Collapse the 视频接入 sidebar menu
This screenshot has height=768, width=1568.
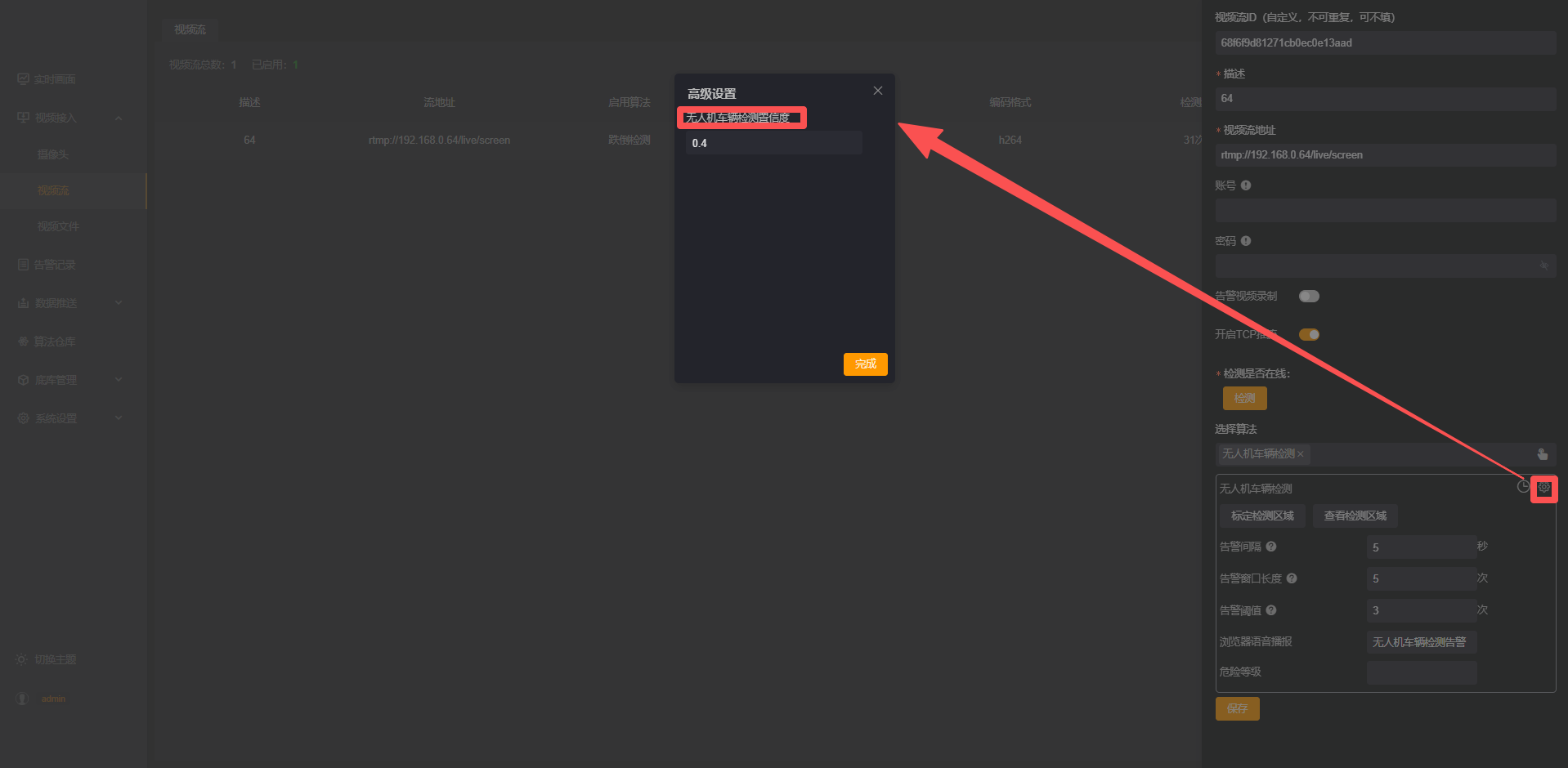pyautogui.click(x=119, y=118)
